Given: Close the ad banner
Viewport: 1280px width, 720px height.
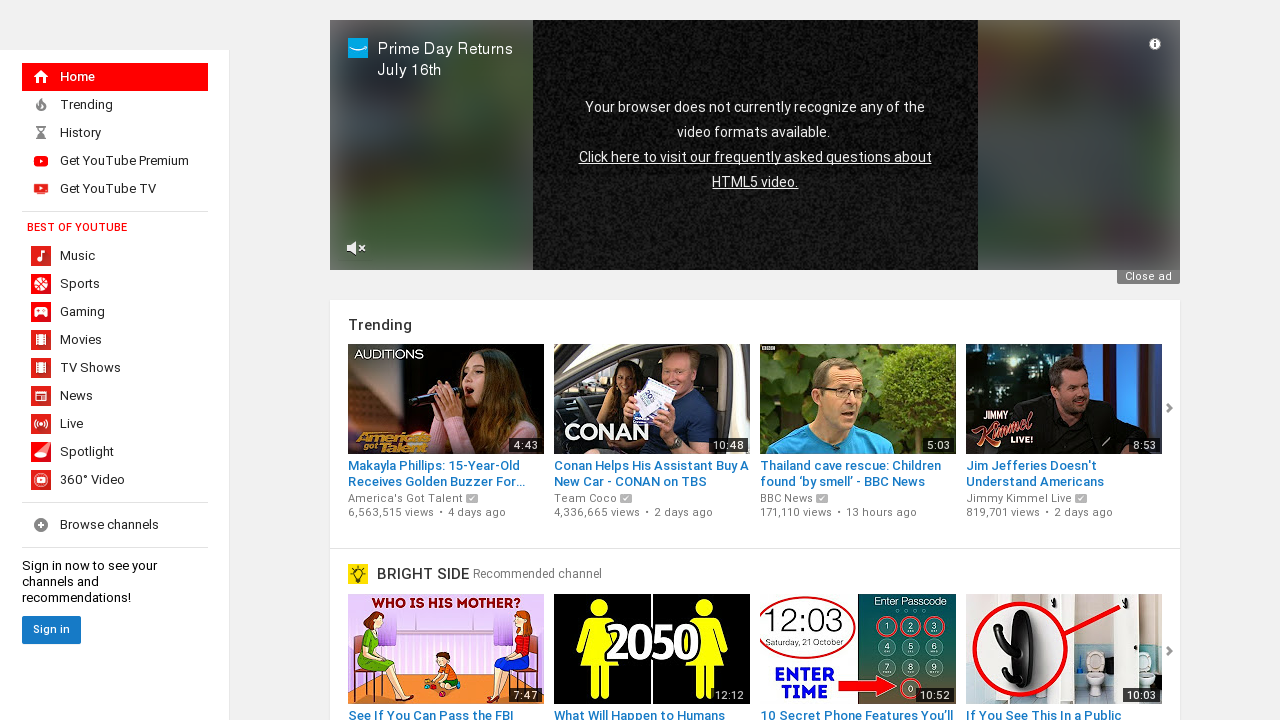Looking at the screenshot, I should [x=1148, y=277].
